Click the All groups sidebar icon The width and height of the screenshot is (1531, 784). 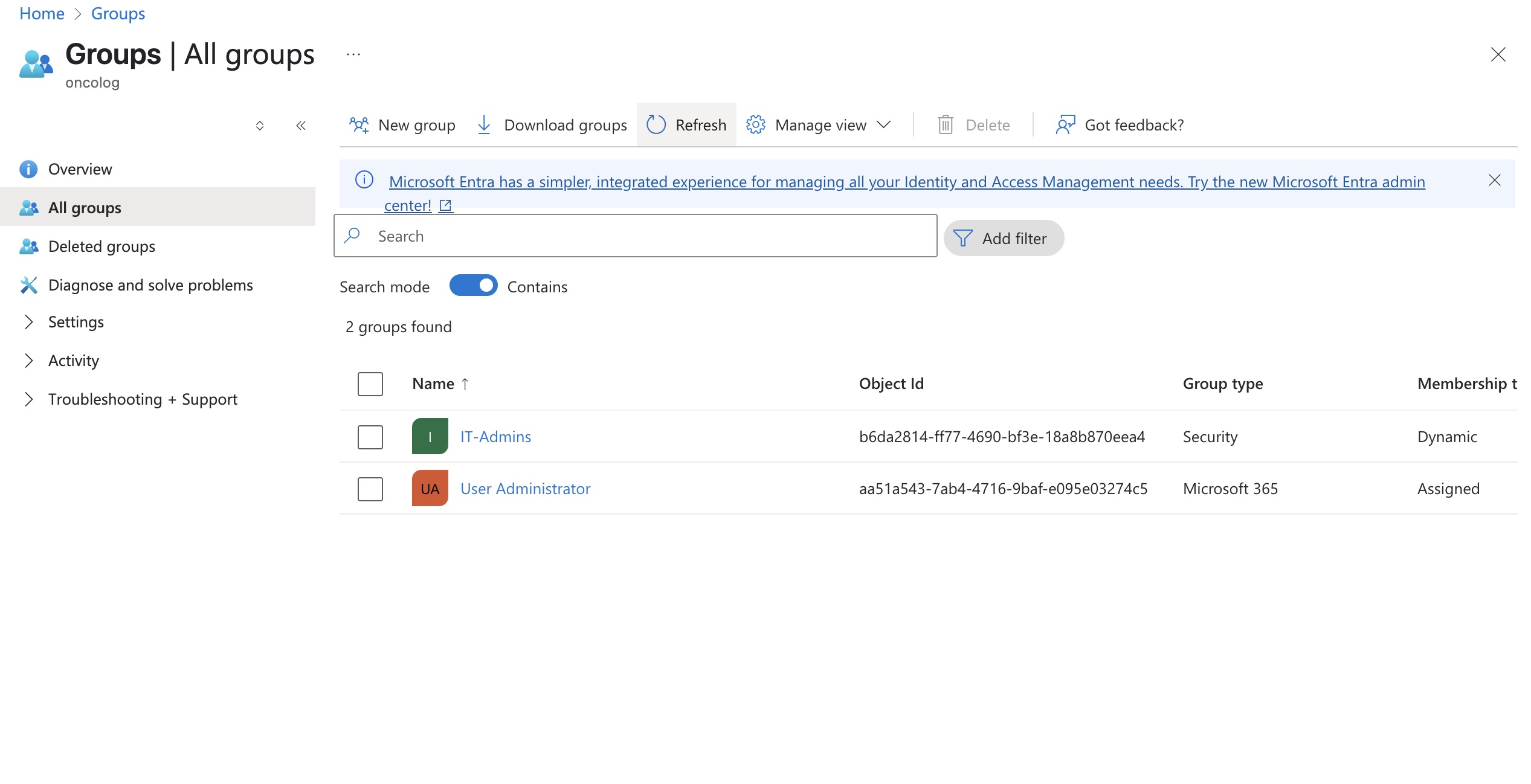(28, 208)
